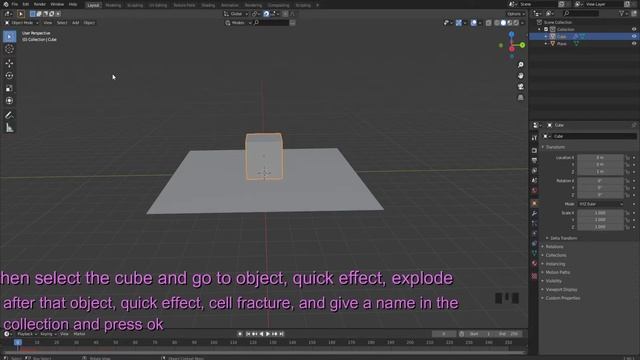This screenshot has width=640, height=360.
Task: Click the timeline play button
Action: click(268, 334)
